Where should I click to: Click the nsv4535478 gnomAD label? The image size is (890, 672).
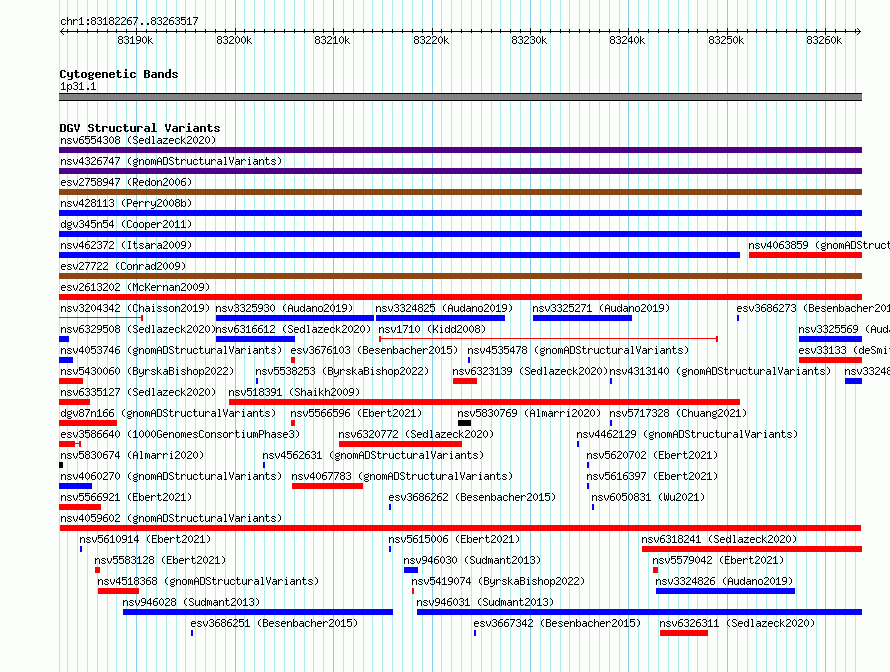(578, 350)
